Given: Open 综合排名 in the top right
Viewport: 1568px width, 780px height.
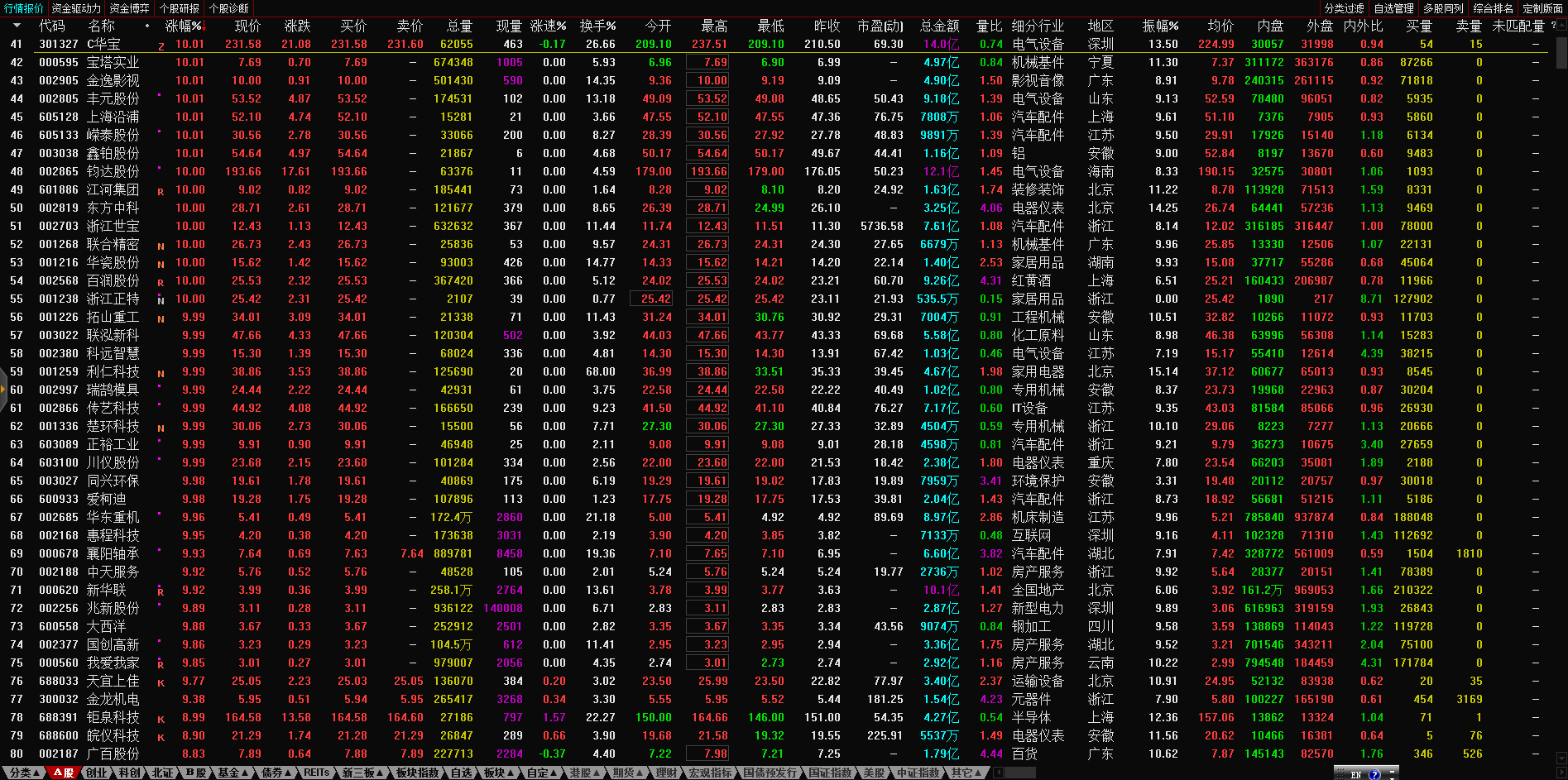Looking at the screenshot, I should point(1493,8).
